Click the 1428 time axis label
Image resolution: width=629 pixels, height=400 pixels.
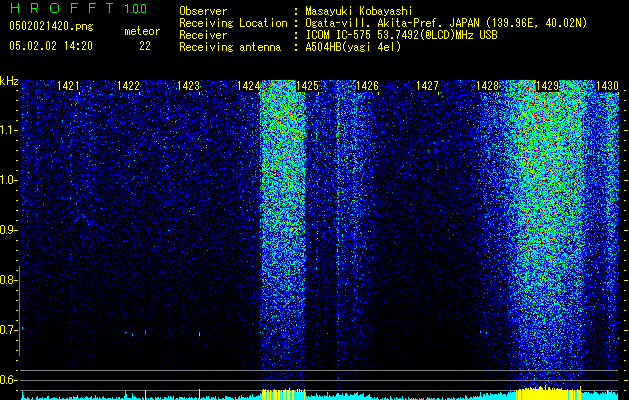click(x=487, y=86)
